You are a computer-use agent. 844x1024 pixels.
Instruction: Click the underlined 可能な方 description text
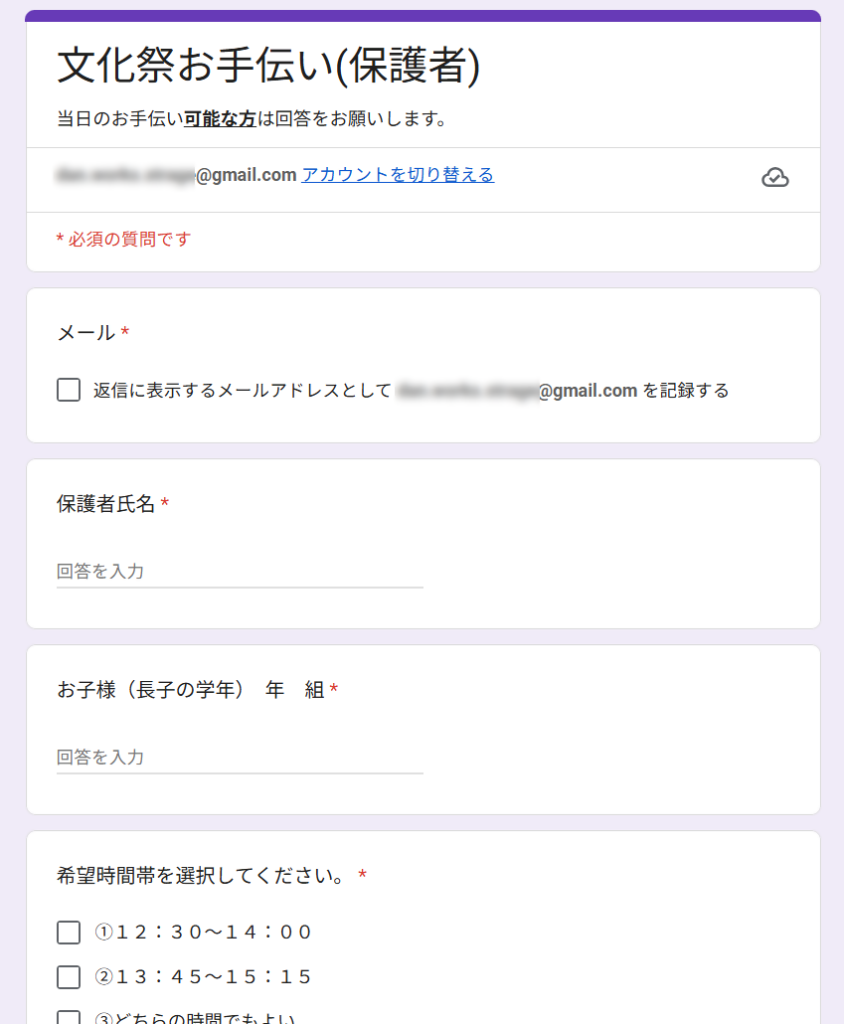(x=220, y=119)
